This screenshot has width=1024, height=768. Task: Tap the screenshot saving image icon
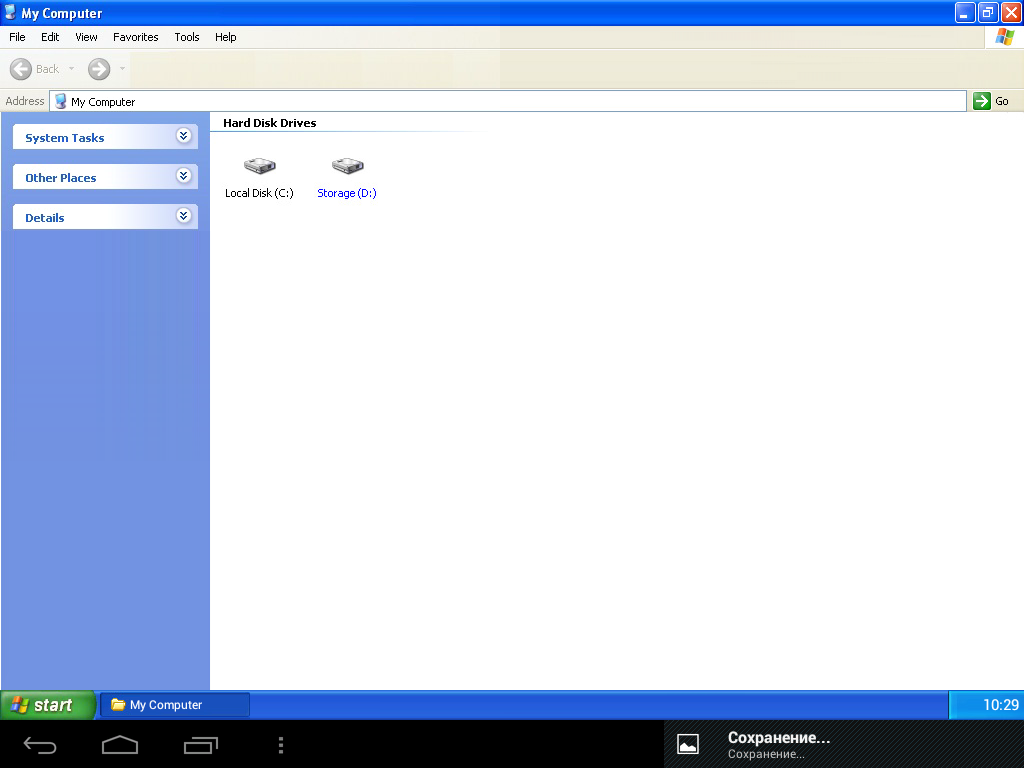tap(688, 744)
